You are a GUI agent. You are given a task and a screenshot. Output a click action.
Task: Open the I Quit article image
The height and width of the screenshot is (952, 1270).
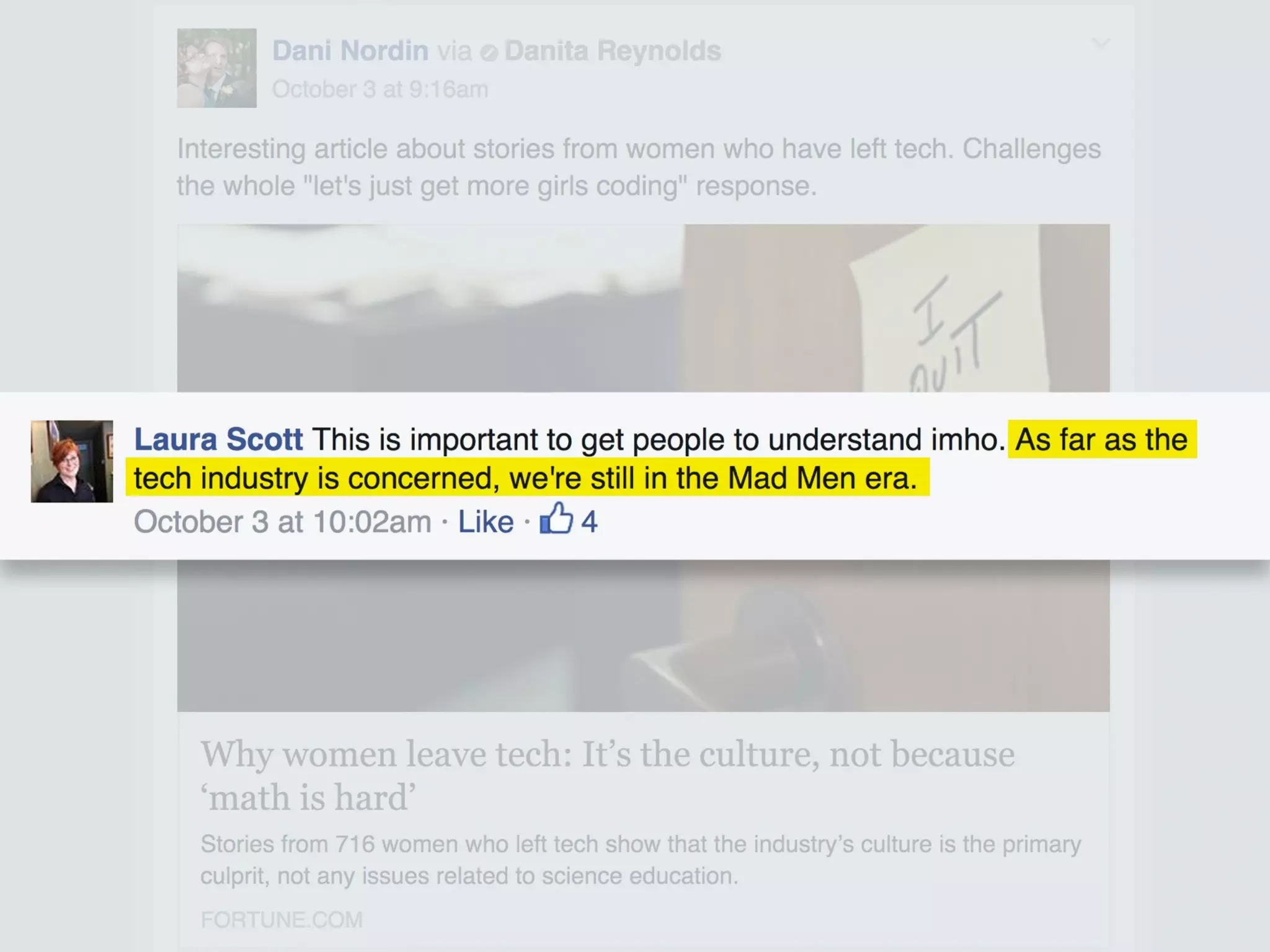click(643, 308)
